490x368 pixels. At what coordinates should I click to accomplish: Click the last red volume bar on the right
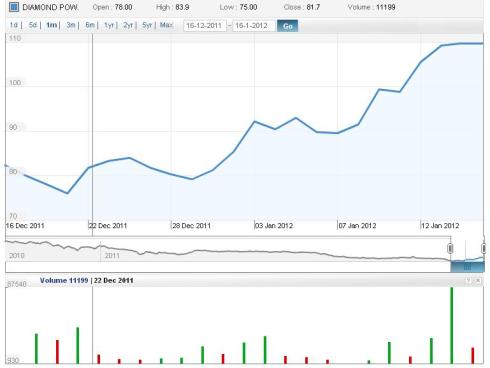point(473,356)
